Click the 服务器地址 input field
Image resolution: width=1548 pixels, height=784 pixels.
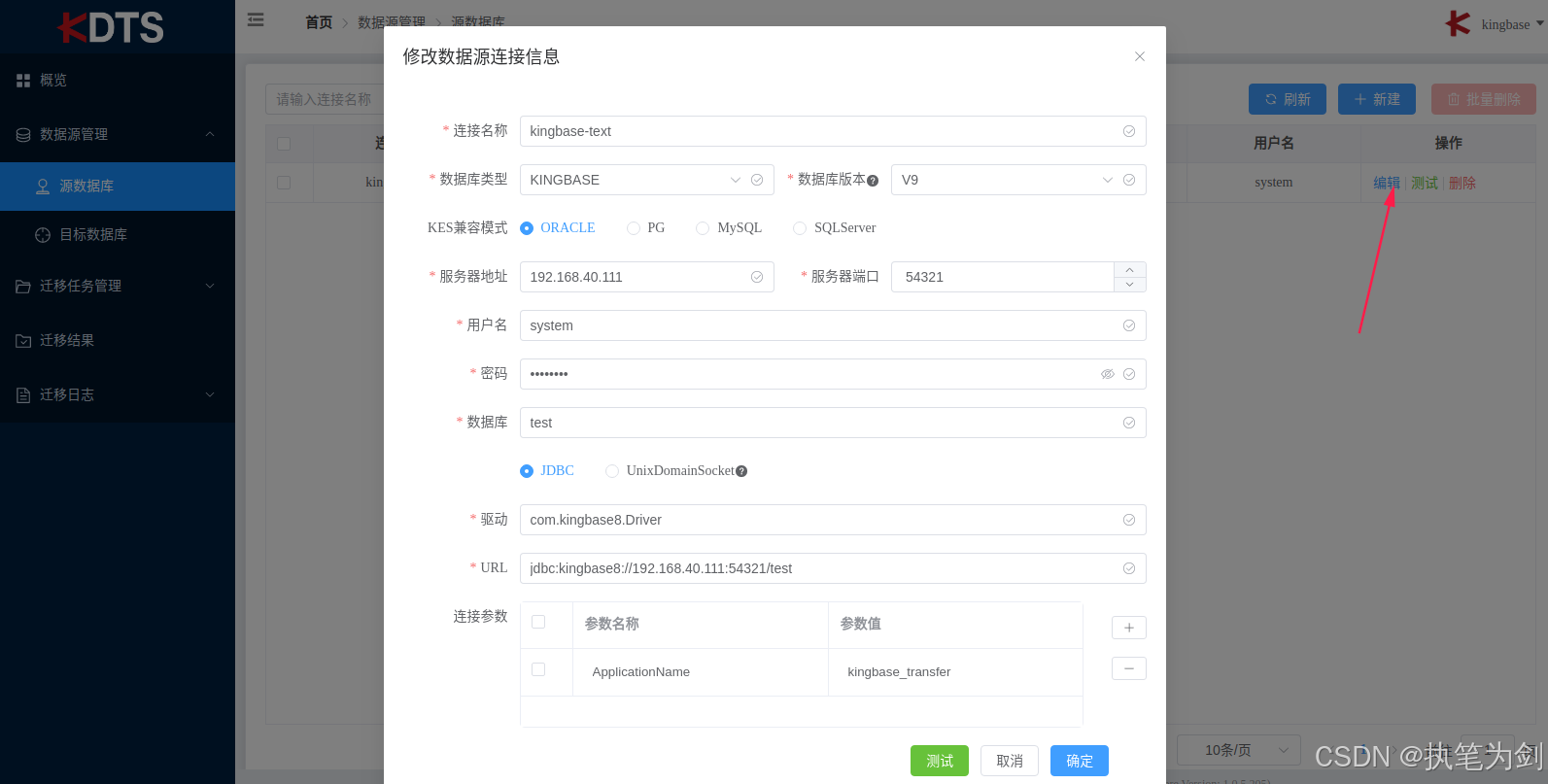[647, 277]
